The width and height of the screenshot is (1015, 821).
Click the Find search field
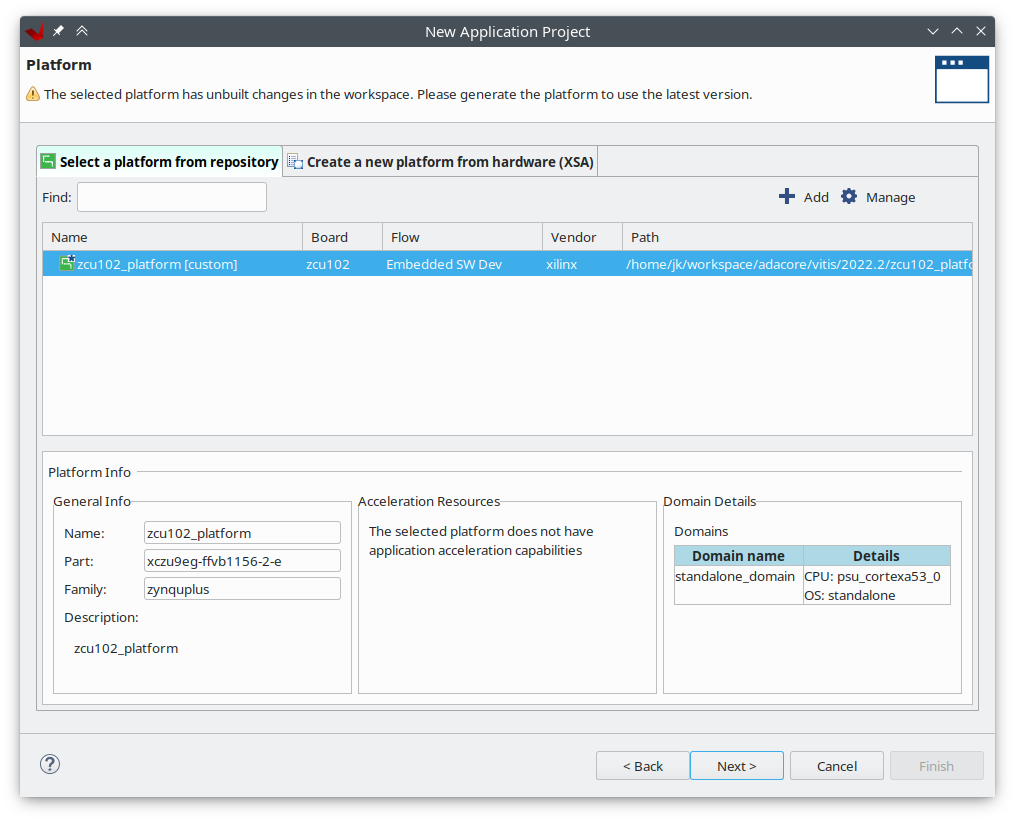[172, 197]
